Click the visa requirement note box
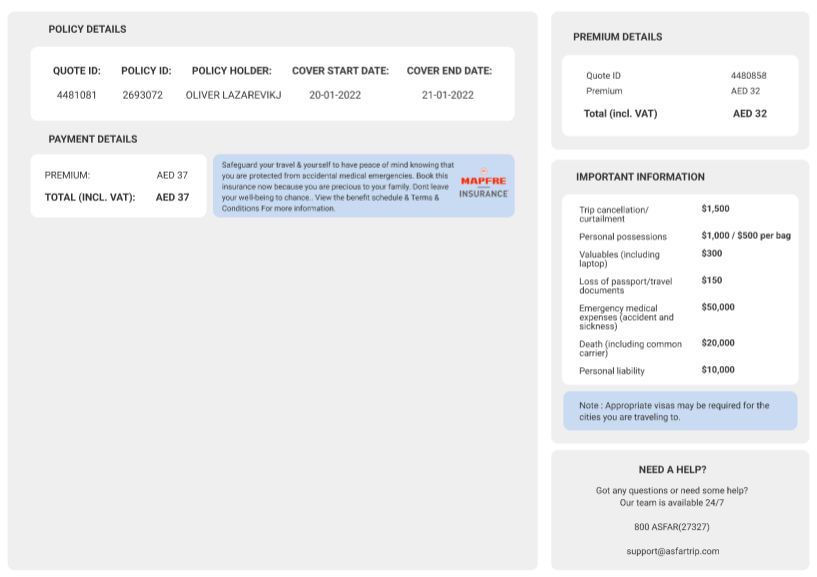817x577 pixels. (x=680, y=411)
